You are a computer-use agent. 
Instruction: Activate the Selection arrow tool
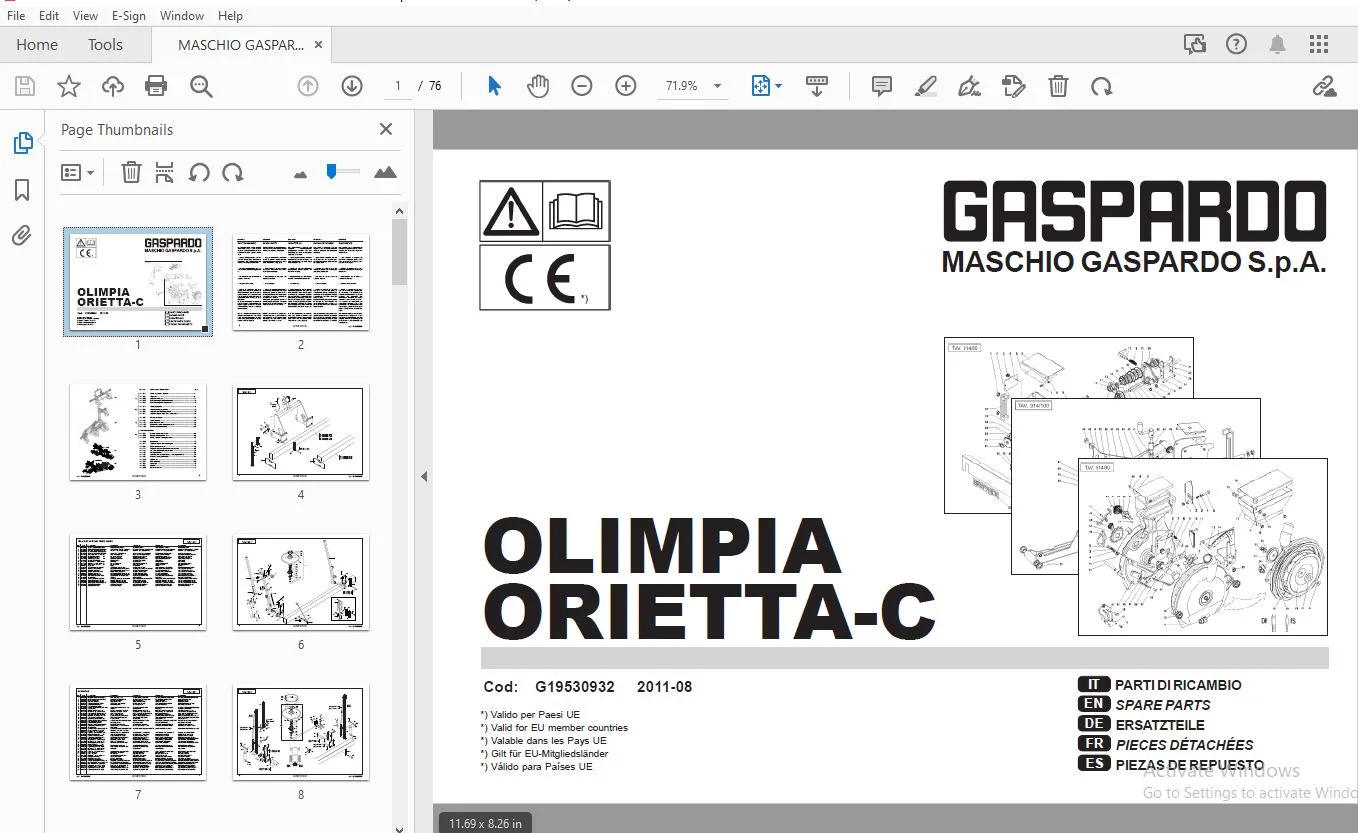click(x=494, y=86)
